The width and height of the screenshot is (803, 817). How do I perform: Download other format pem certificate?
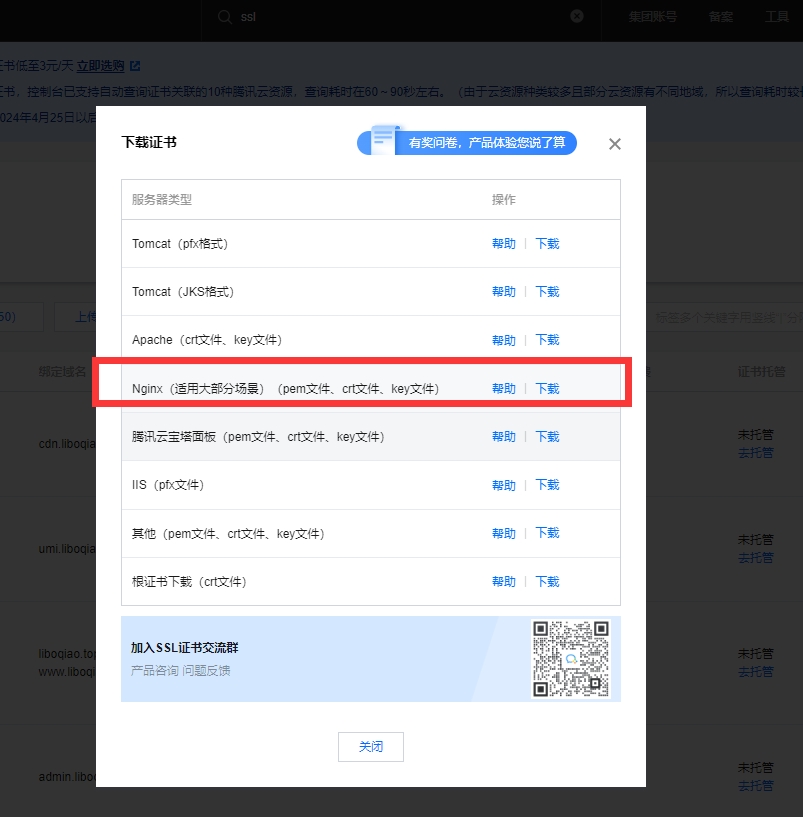click(x=547, y=533)
